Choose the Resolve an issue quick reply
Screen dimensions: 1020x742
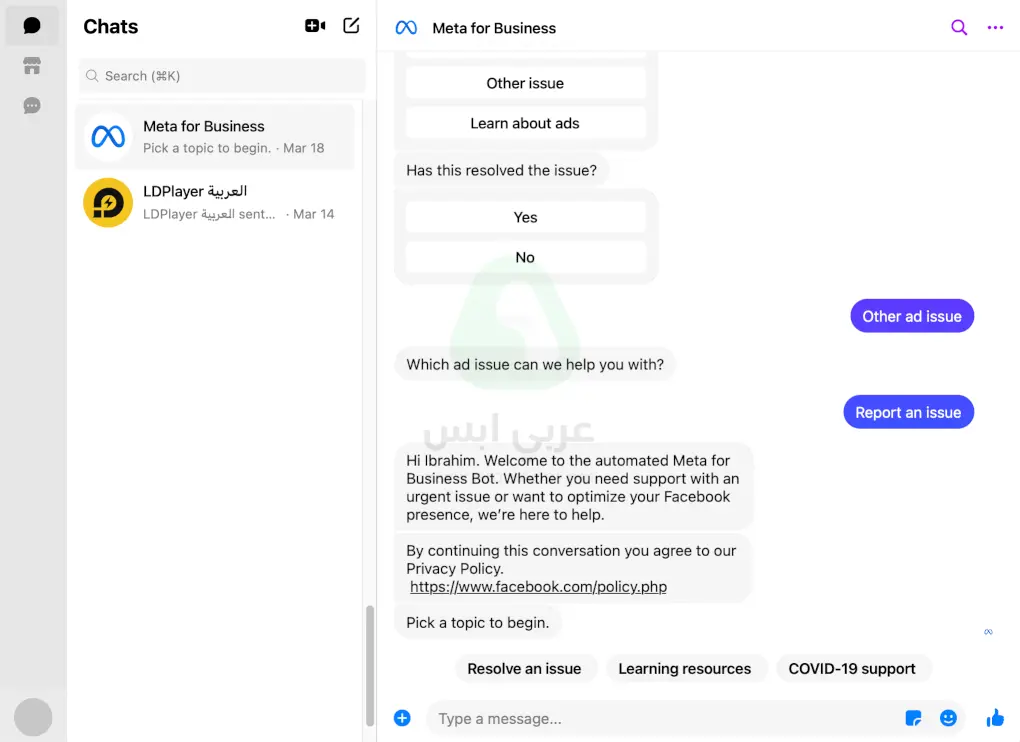[524, 669]
